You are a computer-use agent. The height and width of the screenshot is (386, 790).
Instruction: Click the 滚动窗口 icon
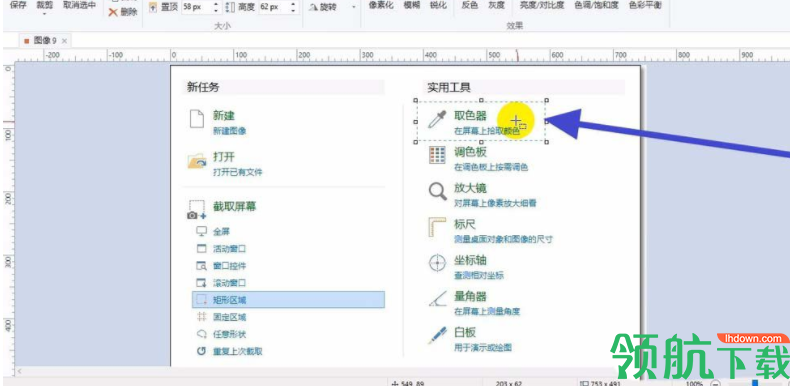pyautogui.click(x=202, y=283)
